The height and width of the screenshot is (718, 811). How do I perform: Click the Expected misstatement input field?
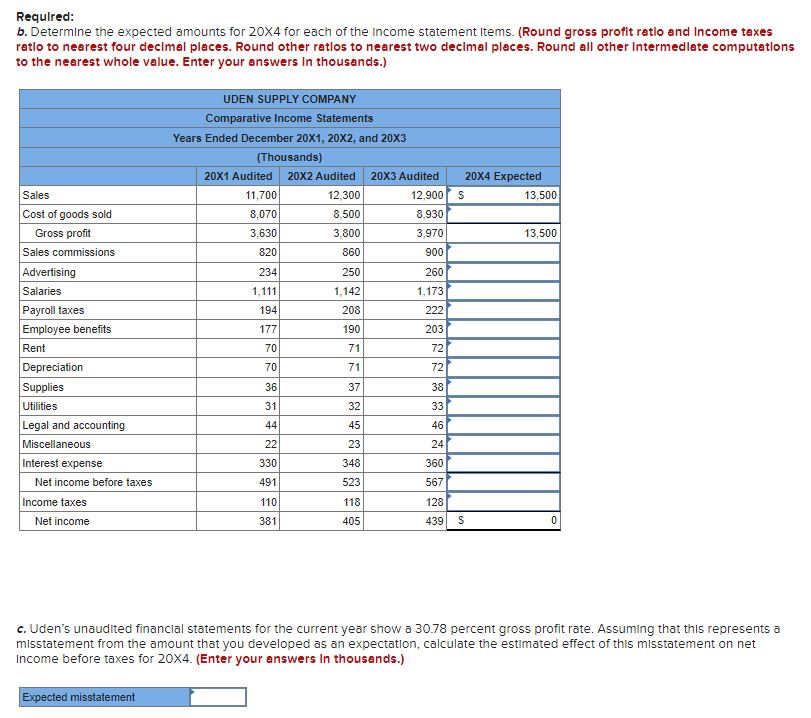[x=218, y=697]
